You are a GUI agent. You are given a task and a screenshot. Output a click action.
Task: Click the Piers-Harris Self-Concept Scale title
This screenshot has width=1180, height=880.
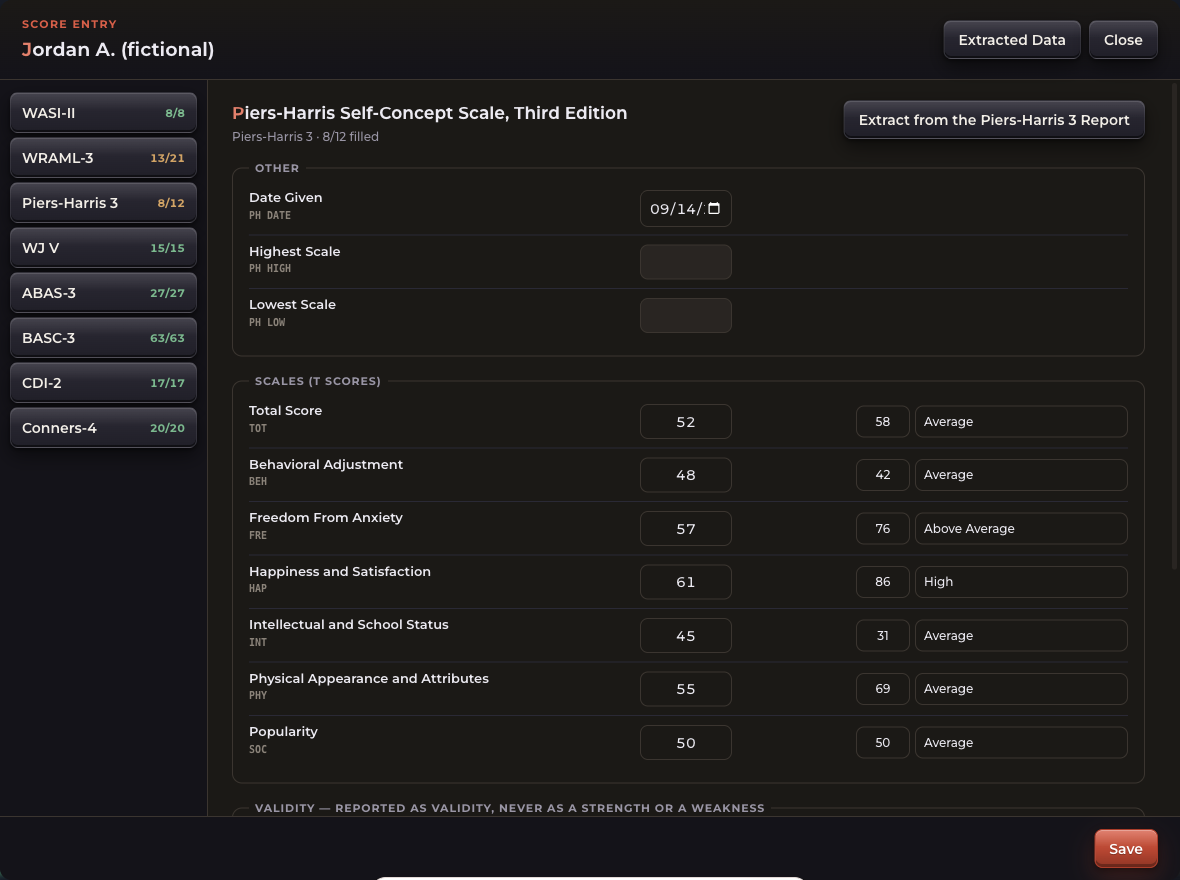pyautogui.click(x=430, y=113)
